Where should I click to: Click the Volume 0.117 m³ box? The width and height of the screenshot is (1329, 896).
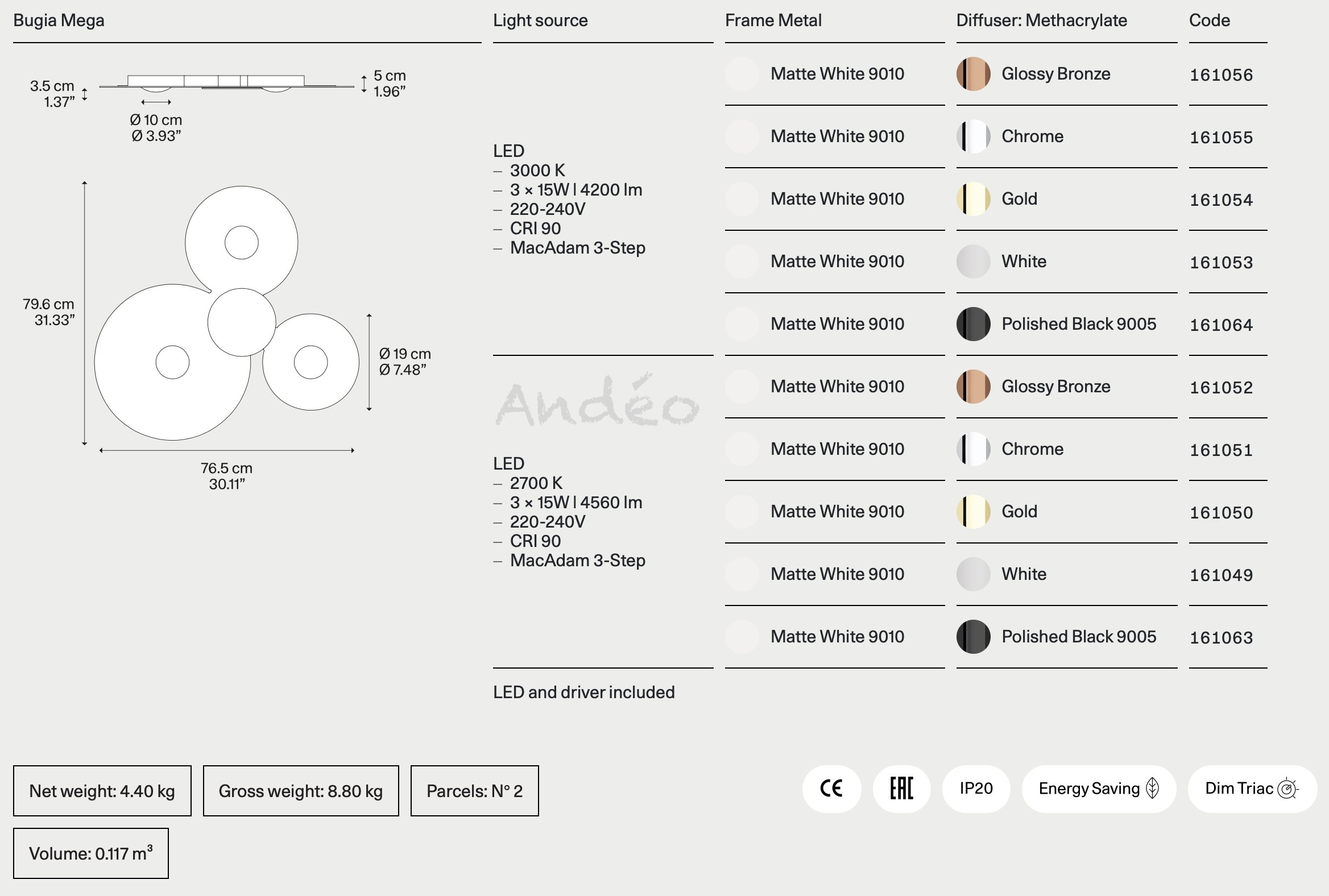pyautogui.click(x=91, y=853)
